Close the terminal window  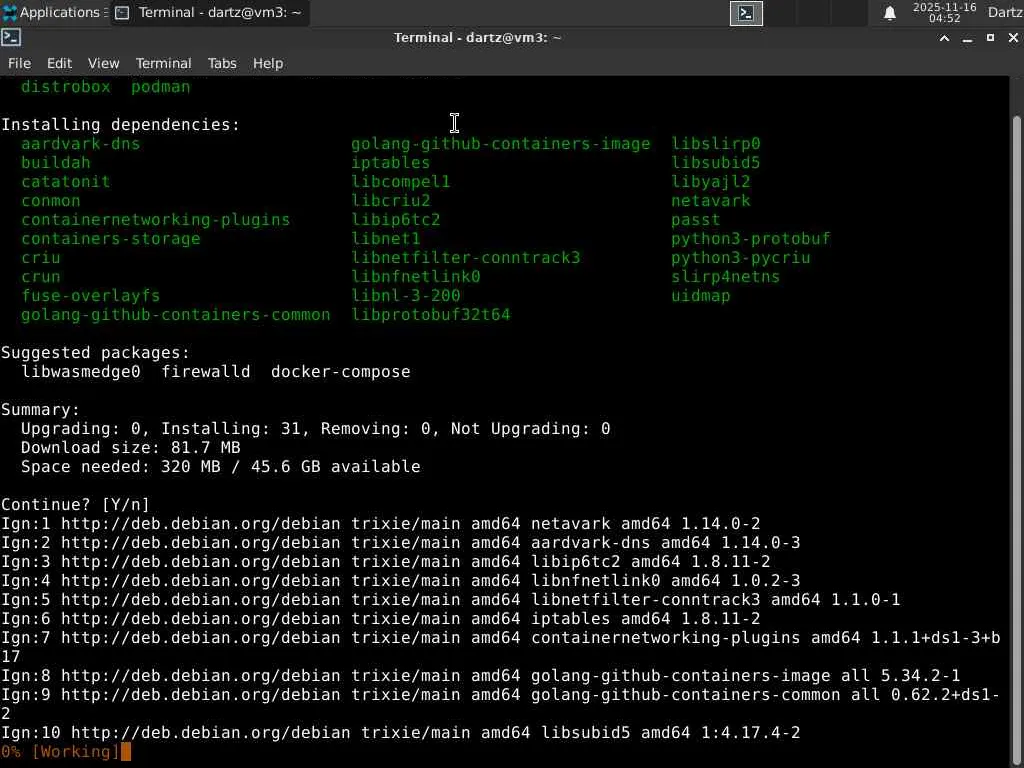pyautogui.click(x=1012, y=38)
